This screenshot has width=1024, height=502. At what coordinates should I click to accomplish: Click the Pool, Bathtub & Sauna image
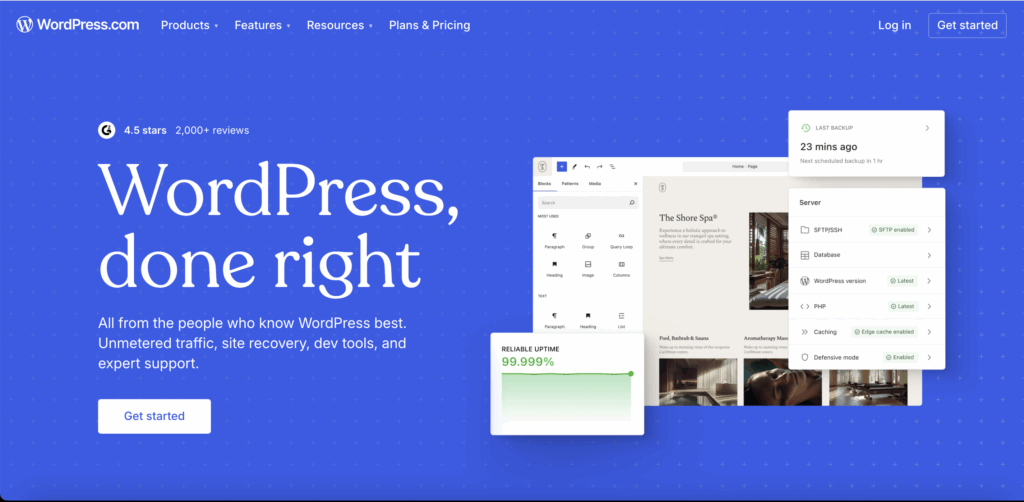[697, 382]
